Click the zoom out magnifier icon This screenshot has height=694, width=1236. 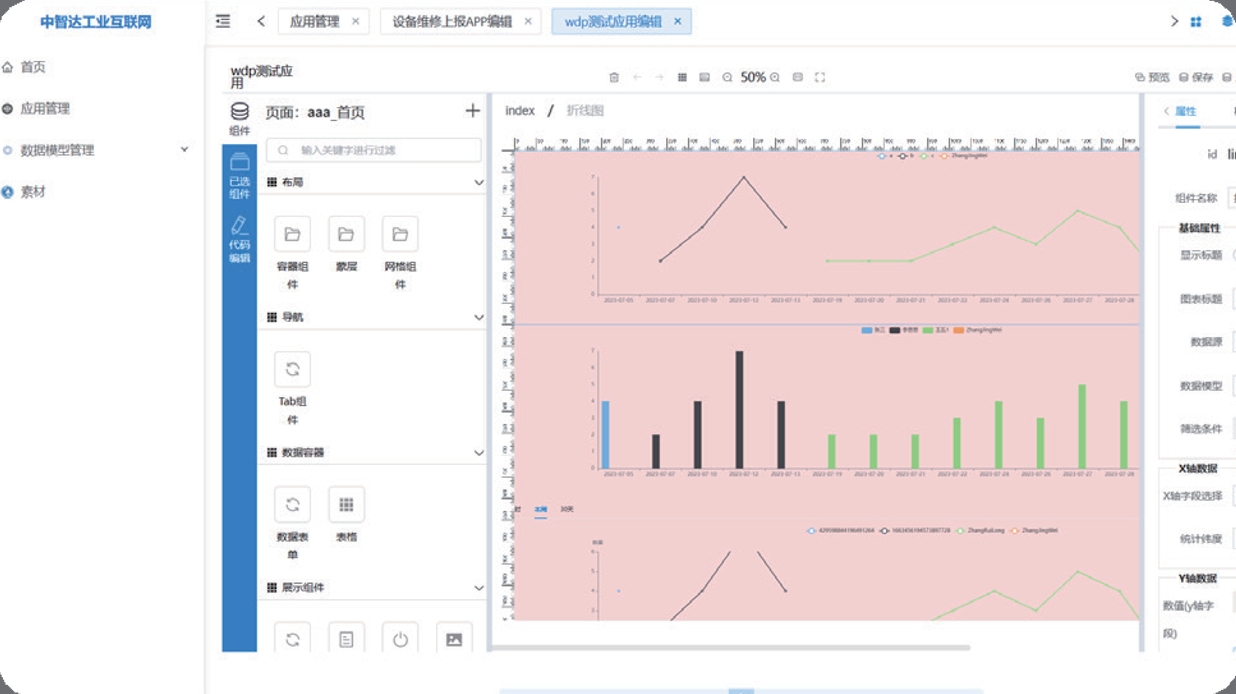tap(727, 77)
